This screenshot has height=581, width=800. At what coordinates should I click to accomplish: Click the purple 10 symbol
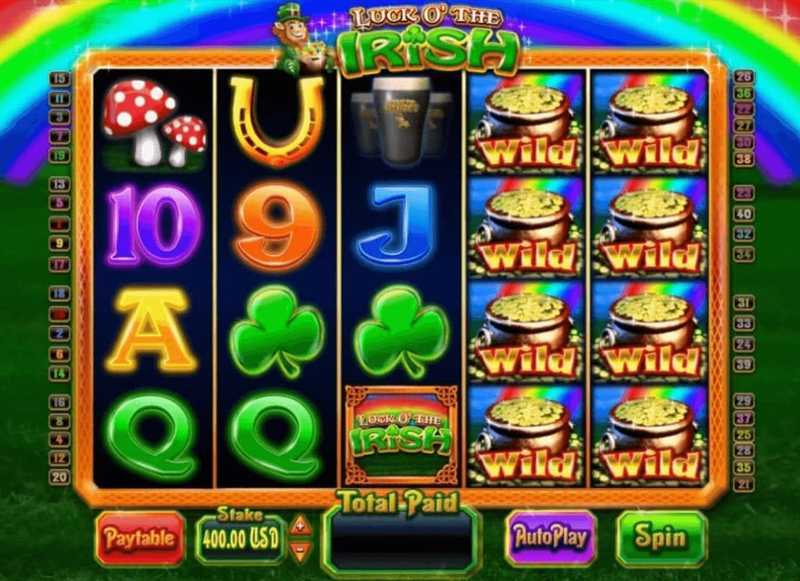(x=153, y=225)
